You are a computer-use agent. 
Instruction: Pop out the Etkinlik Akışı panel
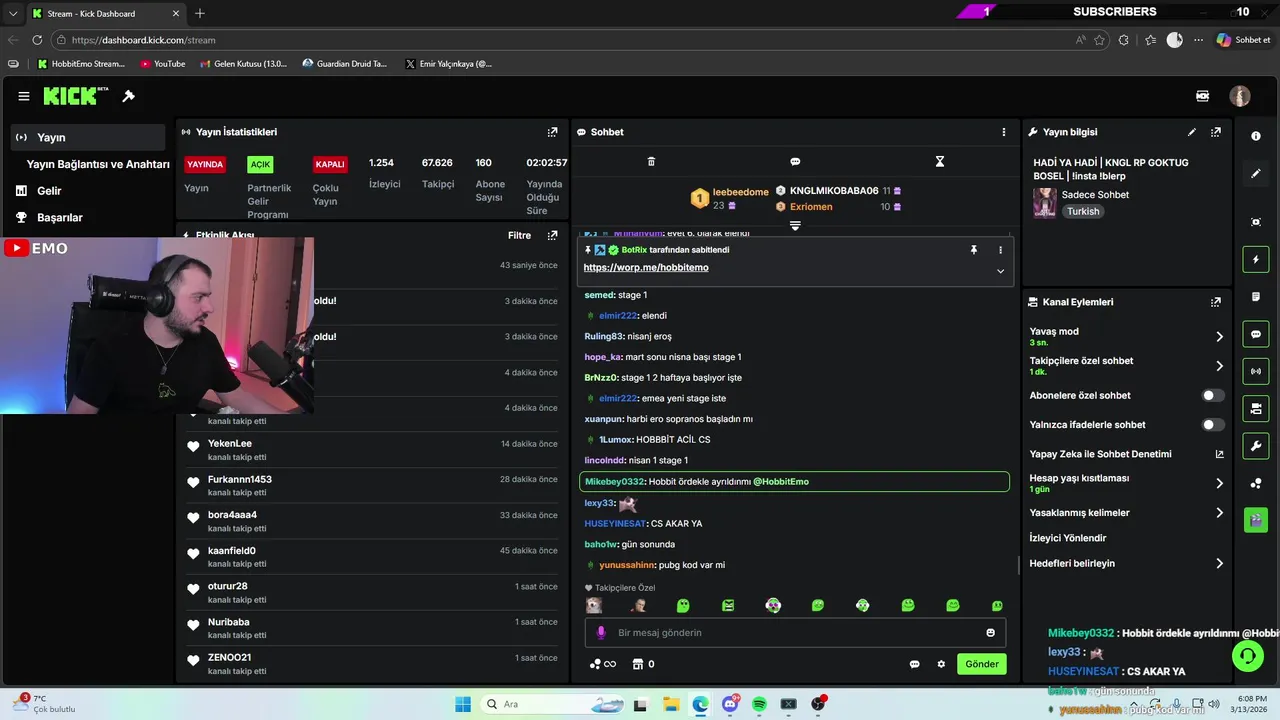(x=552, y=236)
